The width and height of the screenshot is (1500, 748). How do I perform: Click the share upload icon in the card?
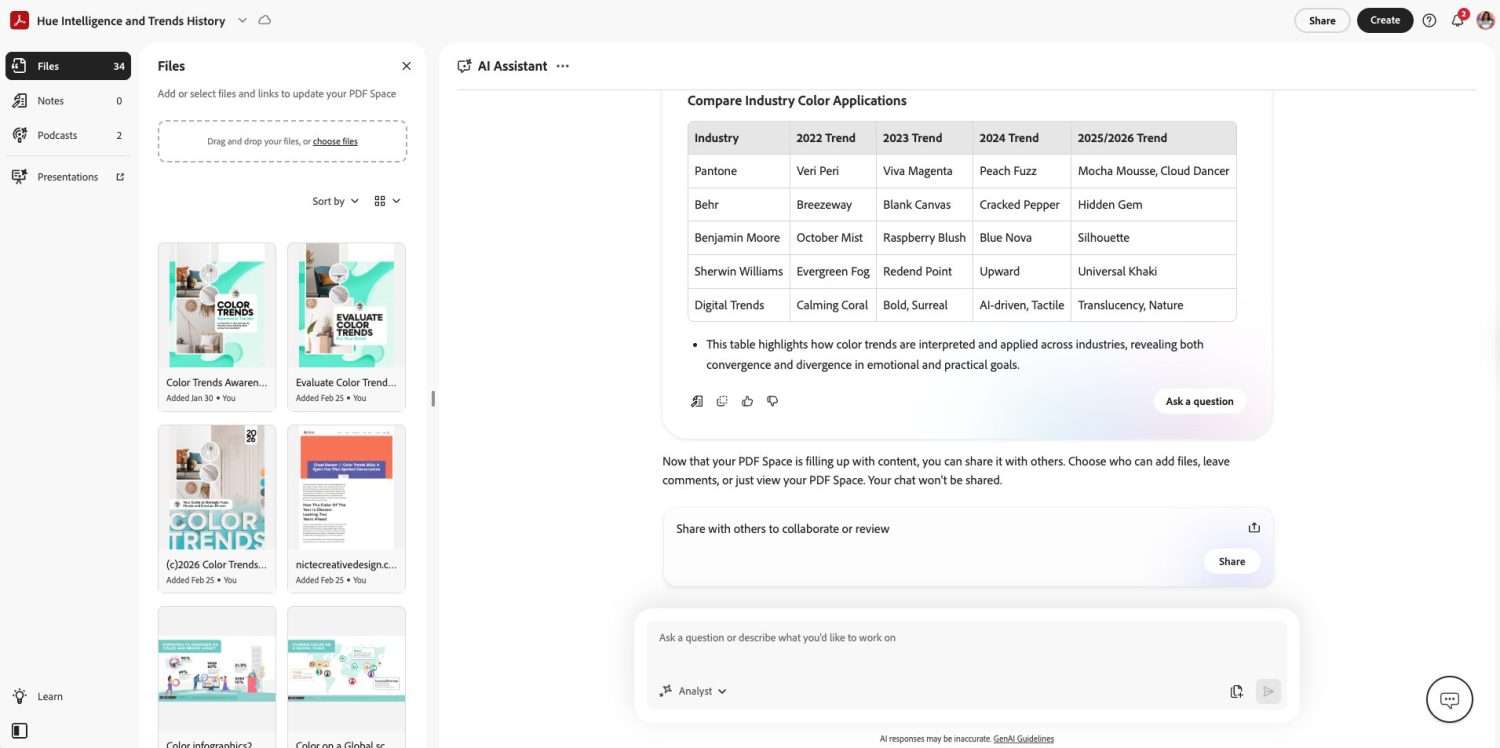[1254, 528]
